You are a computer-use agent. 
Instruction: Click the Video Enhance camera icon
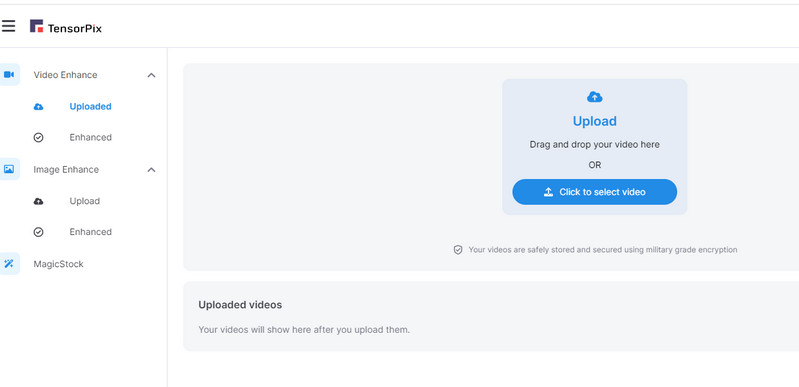coord(9,74)
